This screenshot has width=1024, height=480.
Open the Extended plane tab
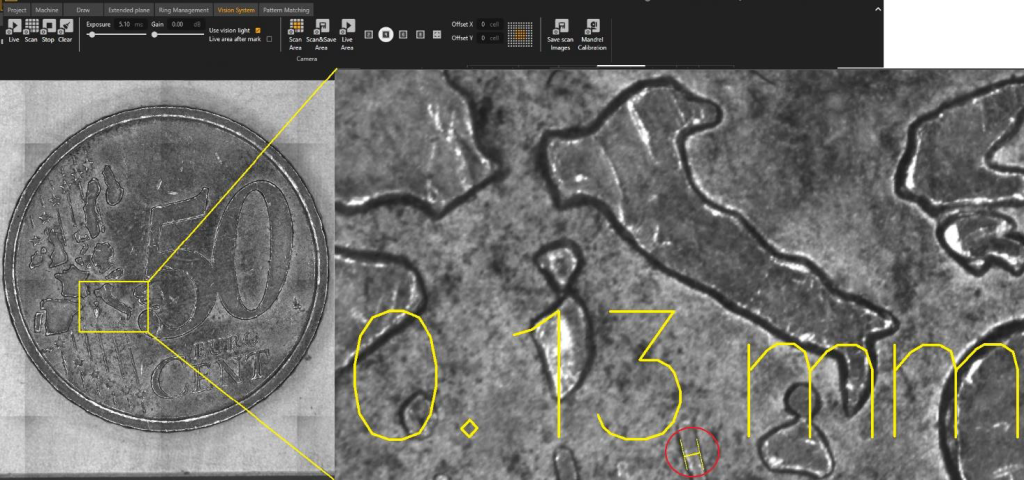[x=129, y=10]
